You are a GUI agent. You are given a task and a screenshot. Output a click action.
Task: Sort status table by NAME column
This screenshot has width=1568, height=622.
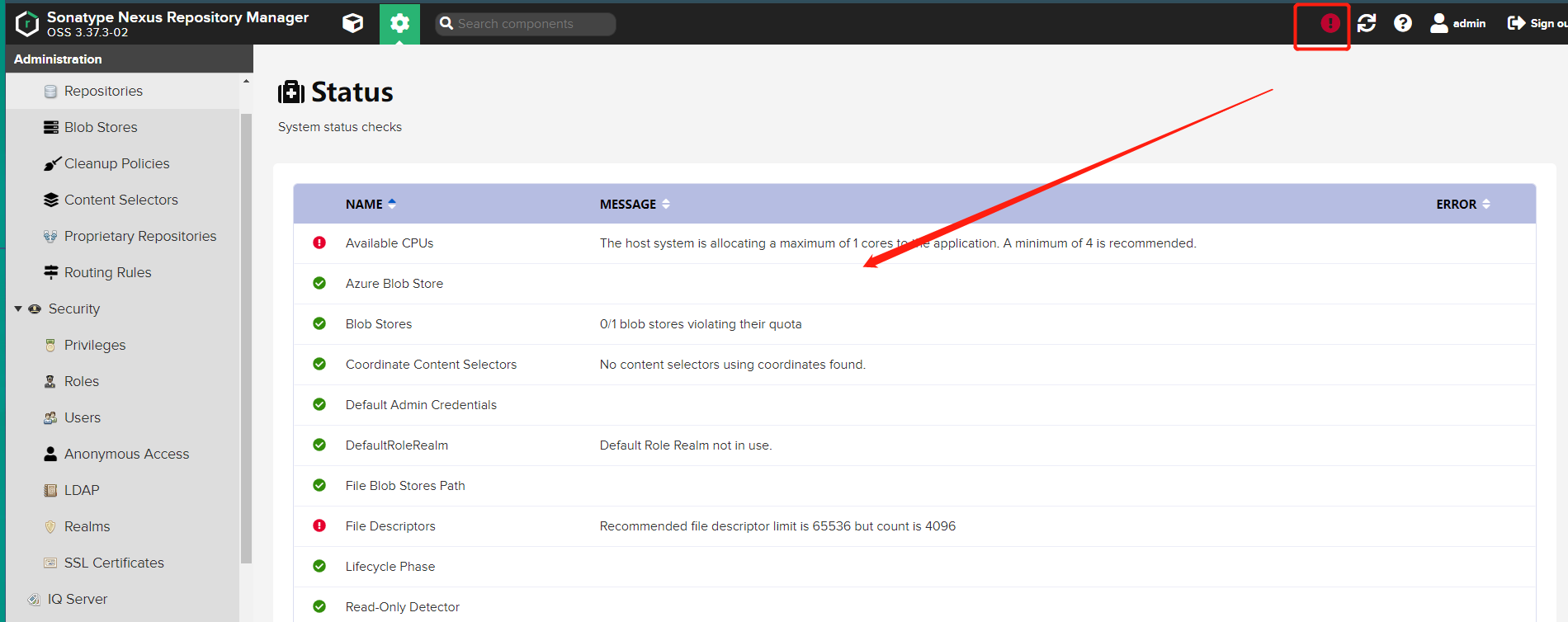pos(364,204)
